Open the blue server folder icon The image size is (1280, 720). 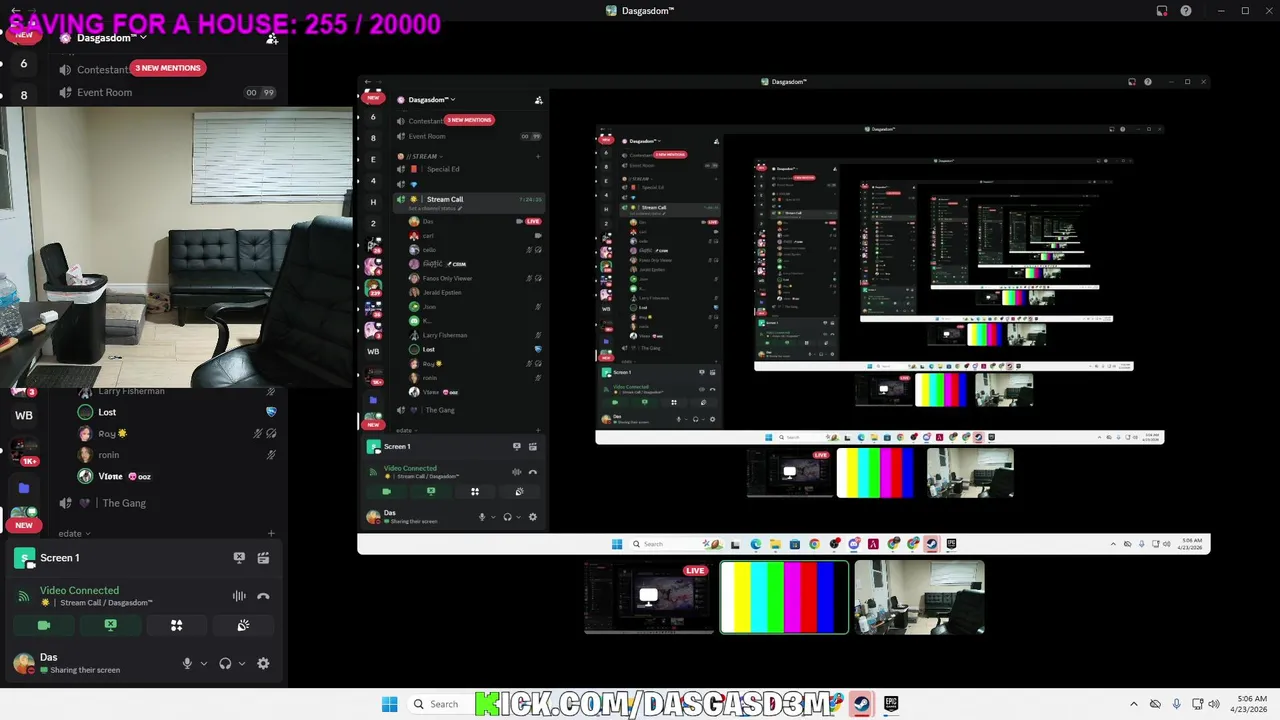[24, 487]
